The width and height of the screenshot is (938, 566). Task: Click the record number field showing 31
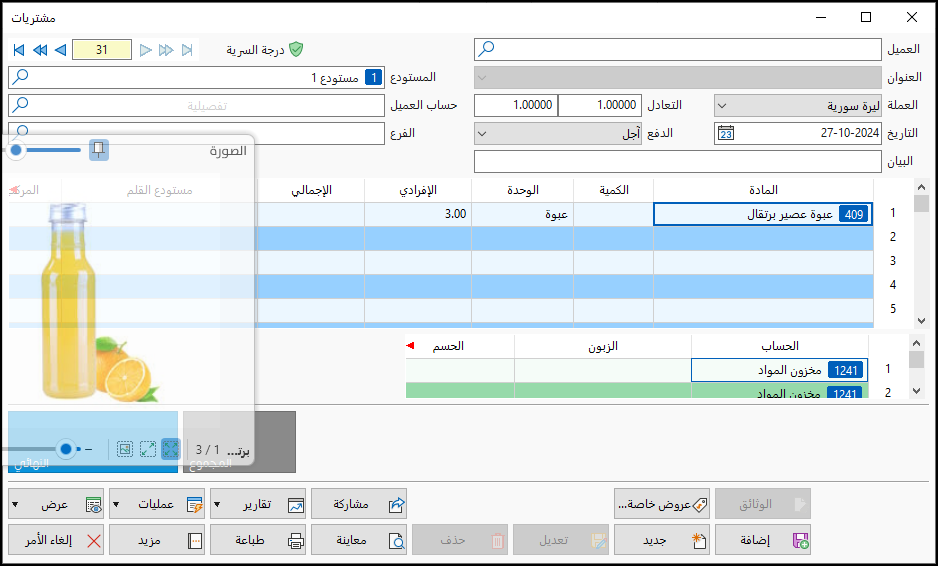click(102, 50)
